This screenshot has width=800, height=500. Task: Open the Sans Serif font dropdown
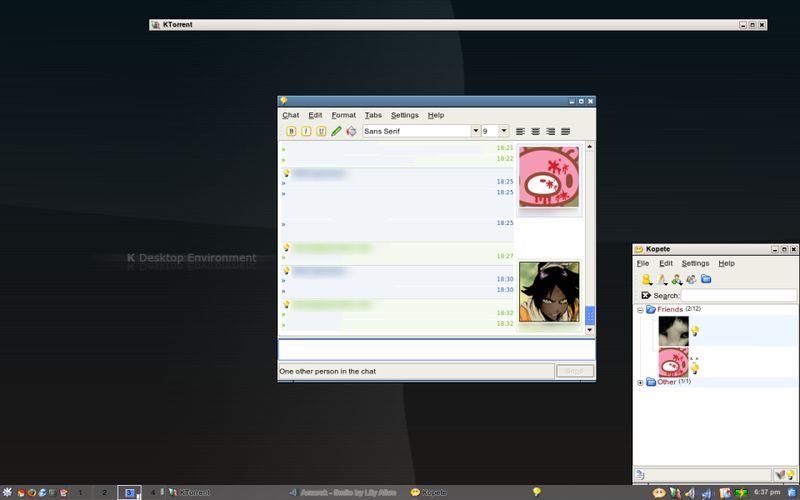tap(475, 131)
